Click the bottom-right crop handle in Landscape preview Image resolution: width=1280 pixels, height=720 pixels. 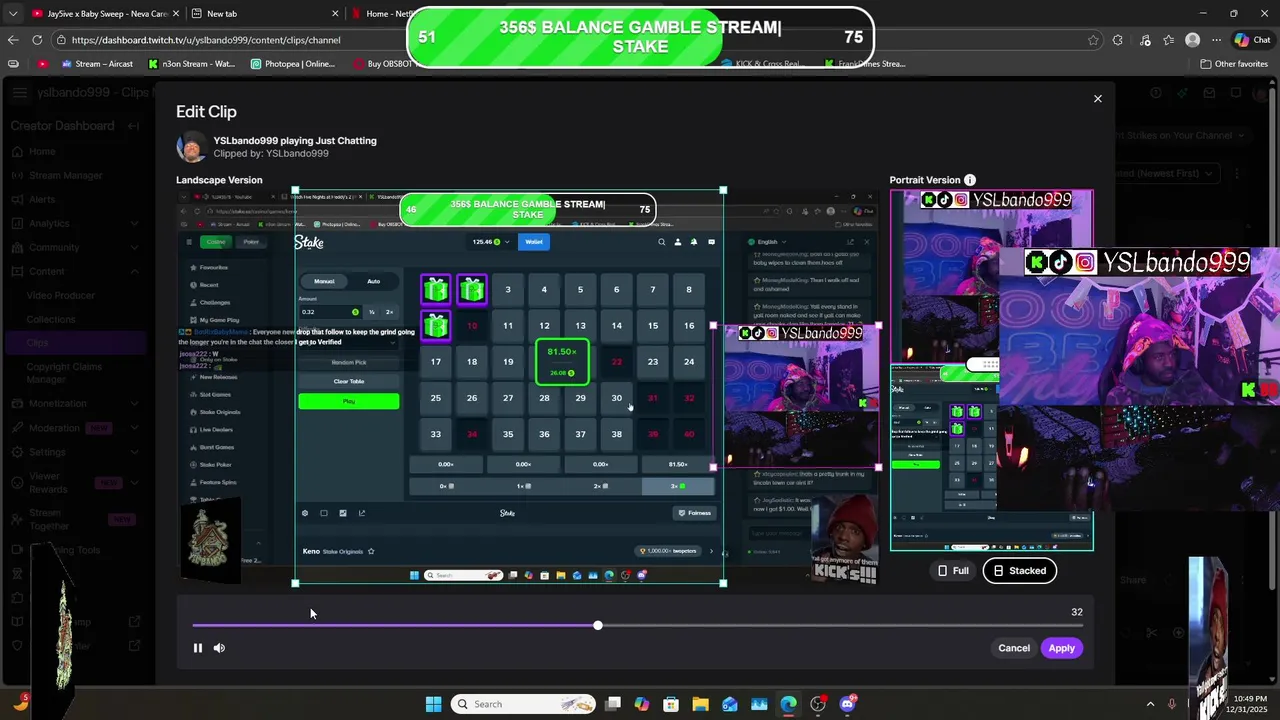pyautogui.click(x=723, y=583)
